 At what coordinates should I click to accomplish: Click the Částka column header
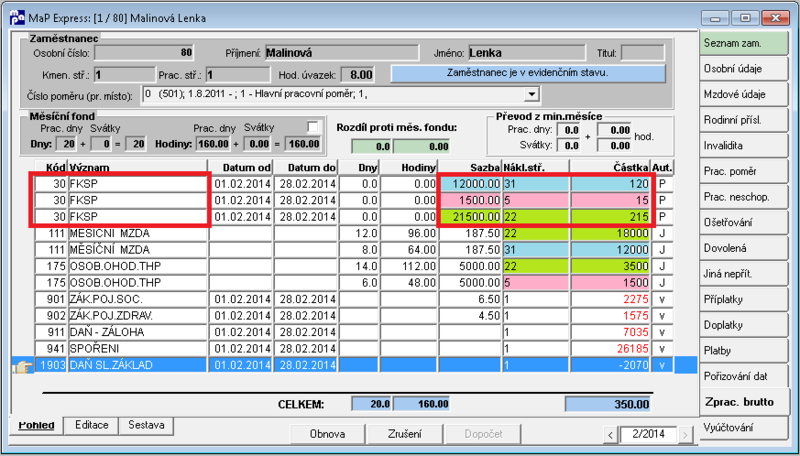click(x=610, y=167)
